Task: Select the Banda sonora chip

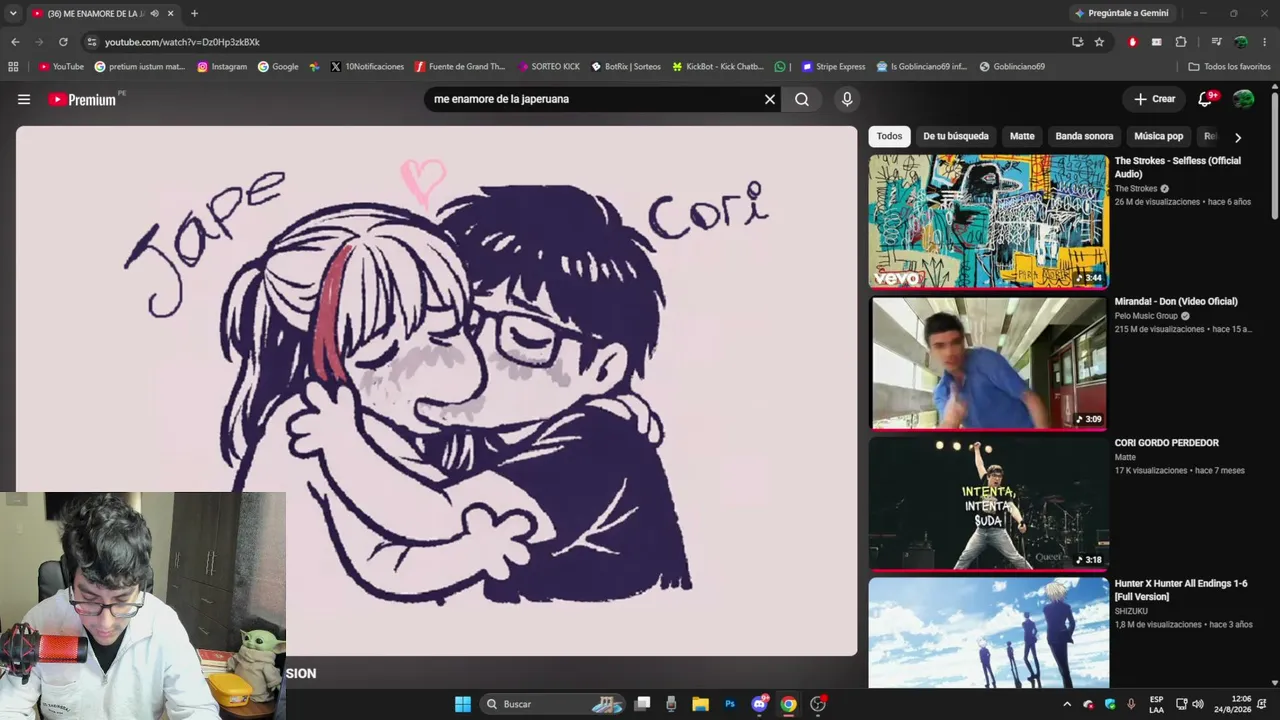Action: click(x=1084, y=136)
